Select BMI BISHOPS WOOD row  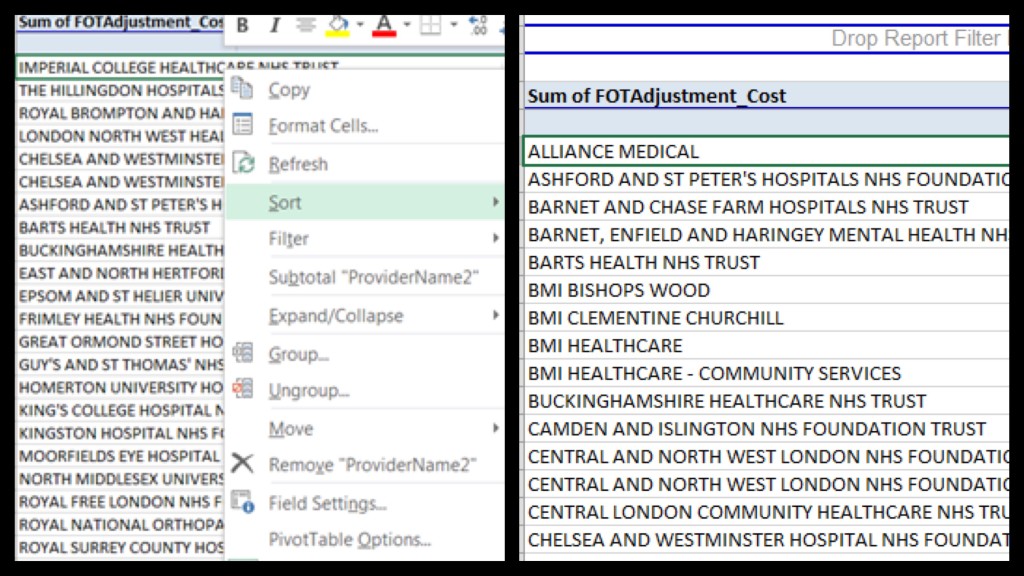click(767, 290)
